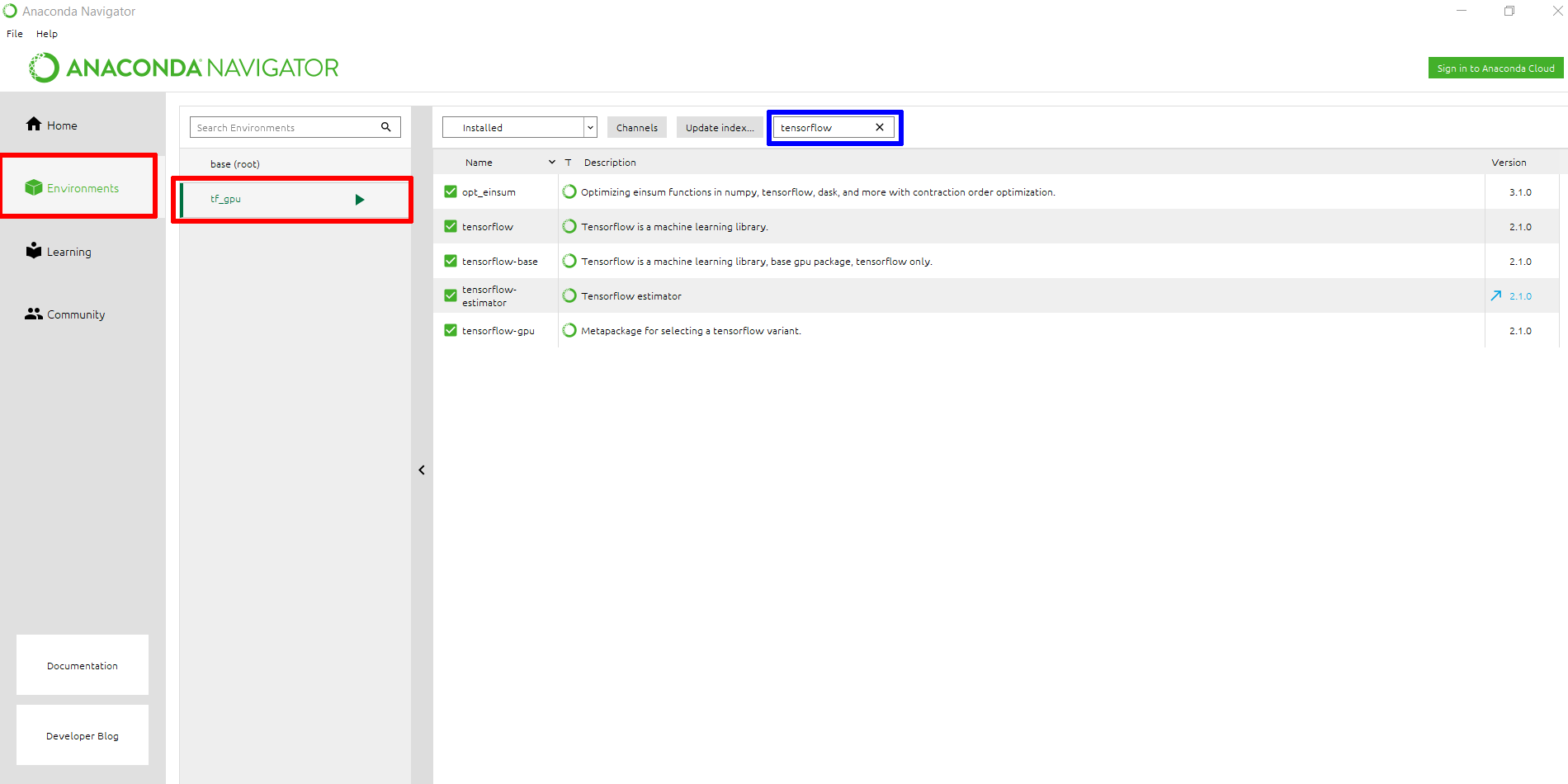
Task: Toggle the tensorflow-gpu package checkbox
Action: coord(451,330)
